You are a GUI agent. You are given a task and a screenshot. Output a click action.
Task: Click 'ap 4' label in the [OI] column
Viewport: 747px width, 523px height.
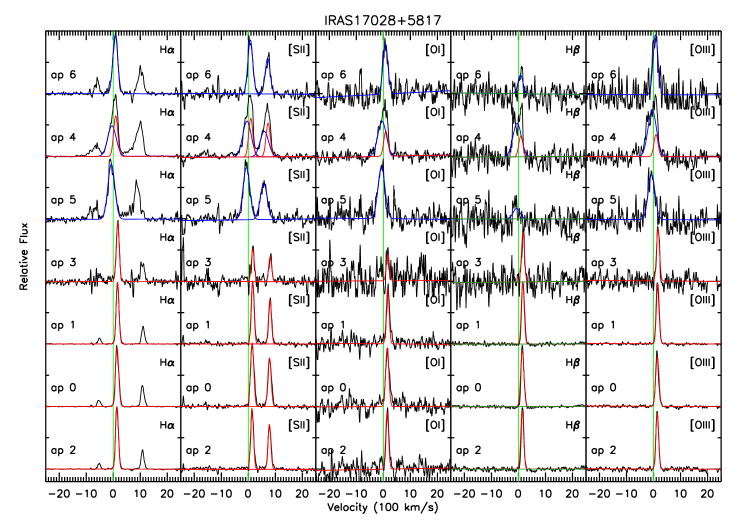[x=333, y=138]
